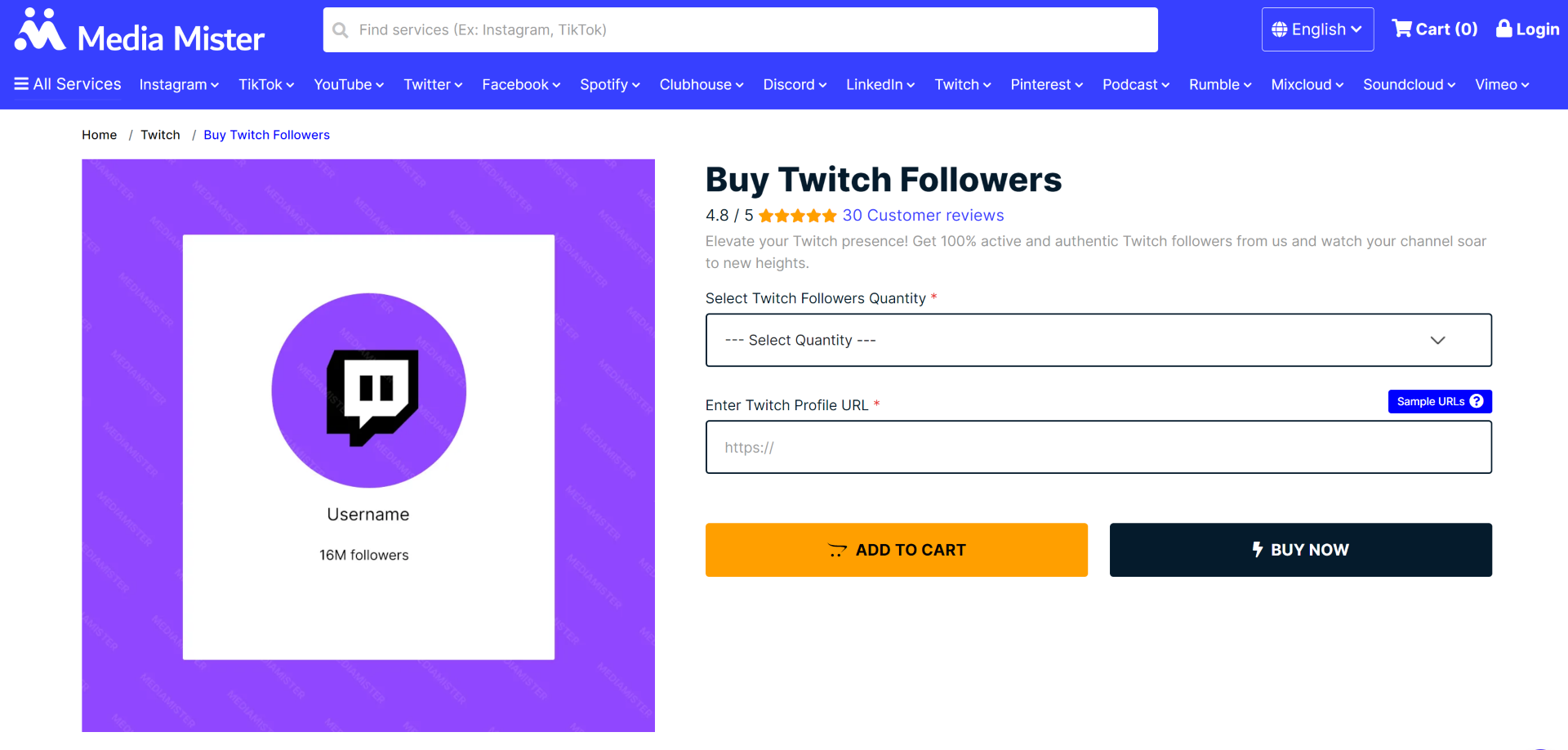Focus the Twitch Profile URL field
Image resolution: width=1568 pixels, height=750 pixels.
pos(1098,447)
